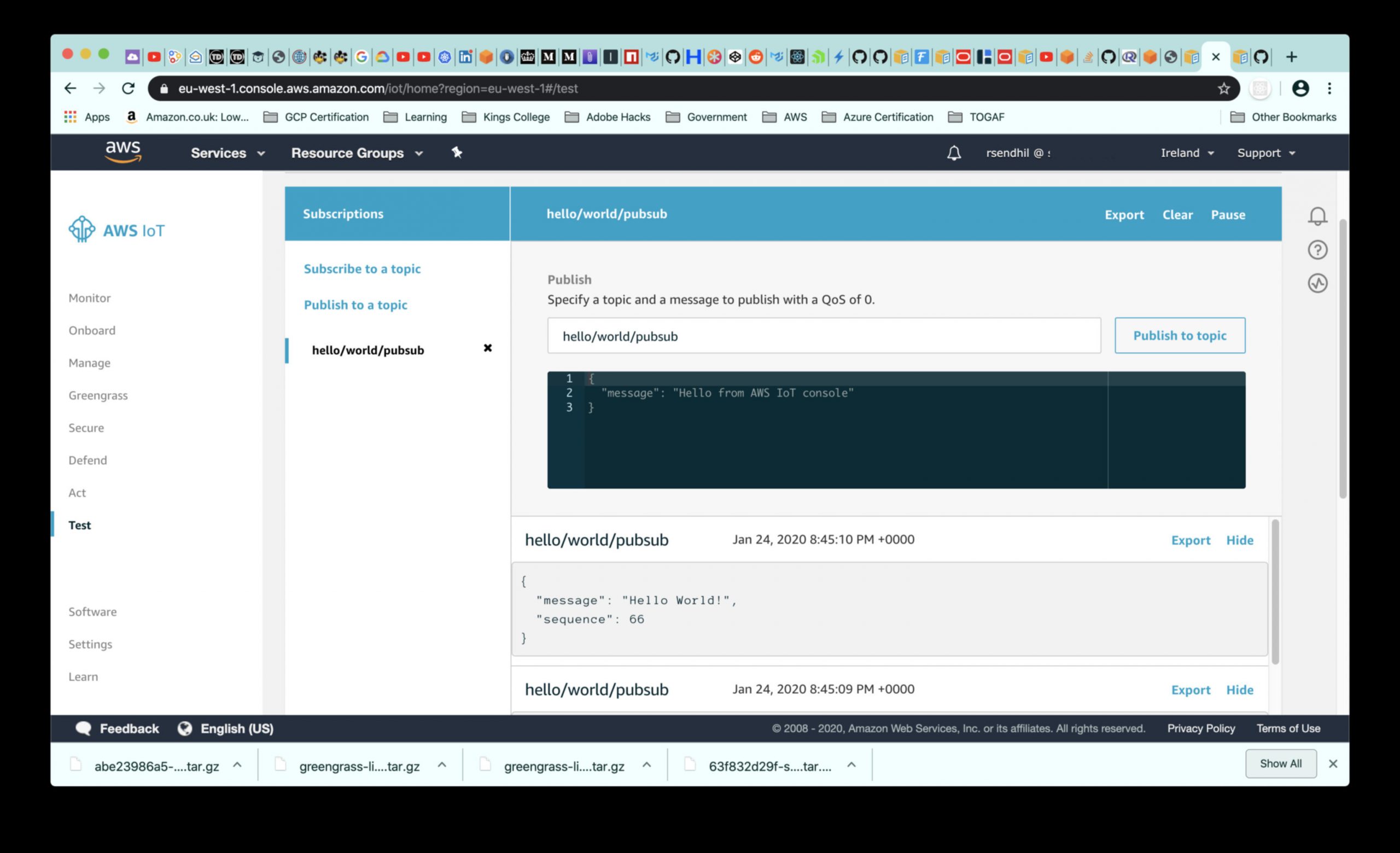Remove hello/world/pubsub subscription with X

[487, 348]
